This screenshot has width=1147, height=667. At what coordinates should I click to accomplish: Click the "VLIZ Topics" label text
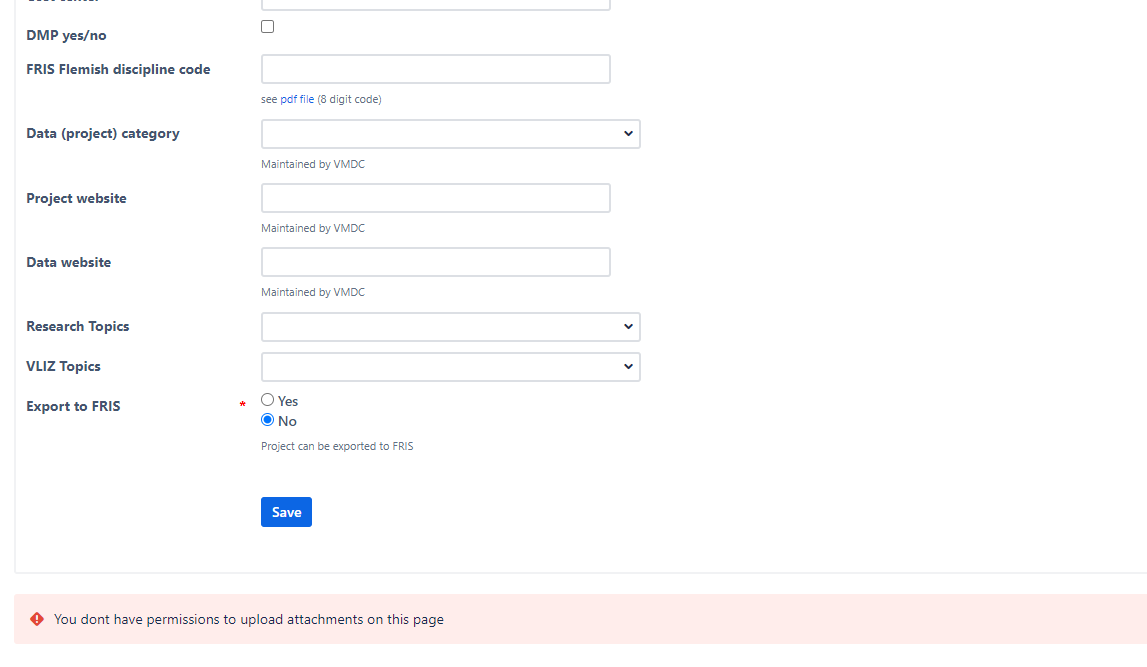click(x=64, y=366)
